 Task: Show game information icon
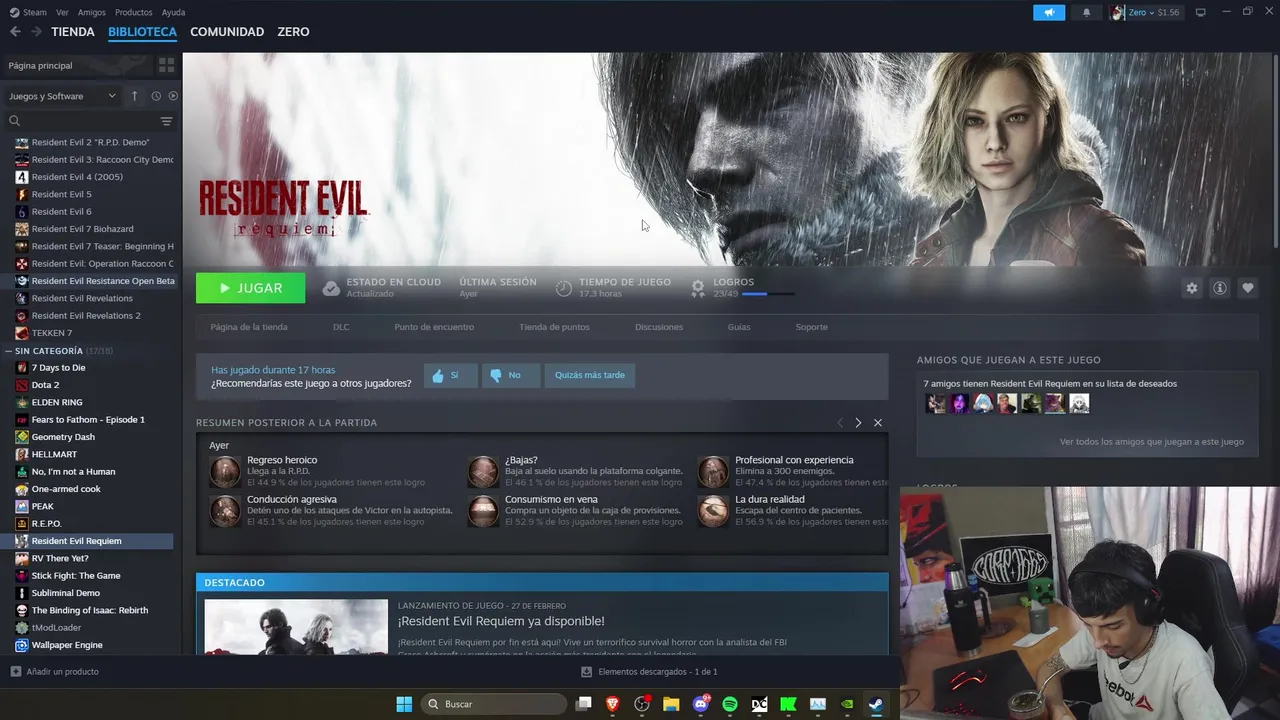click(1220, 288)
